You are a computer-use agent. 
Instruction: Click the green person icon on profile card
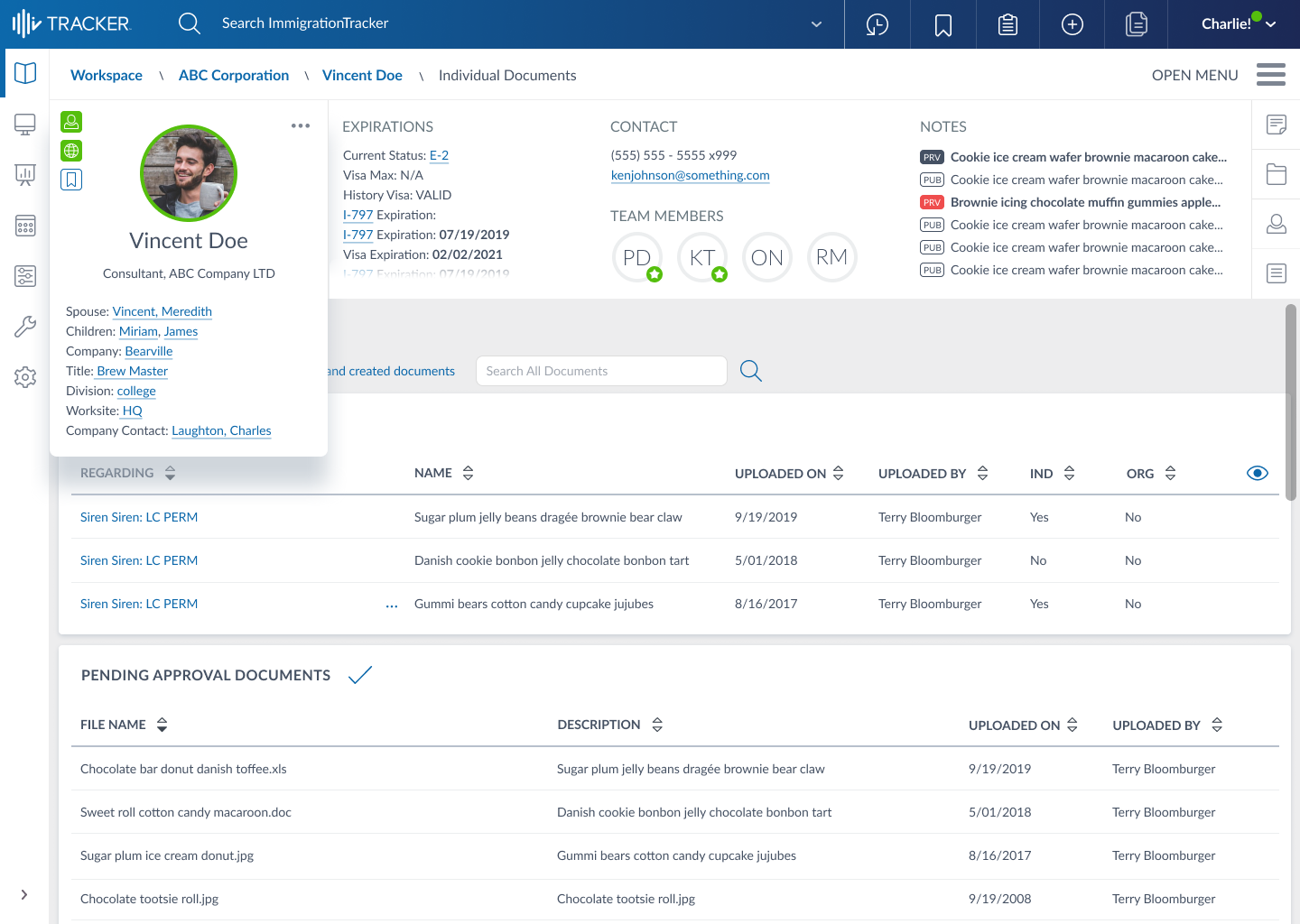(71, 122)
